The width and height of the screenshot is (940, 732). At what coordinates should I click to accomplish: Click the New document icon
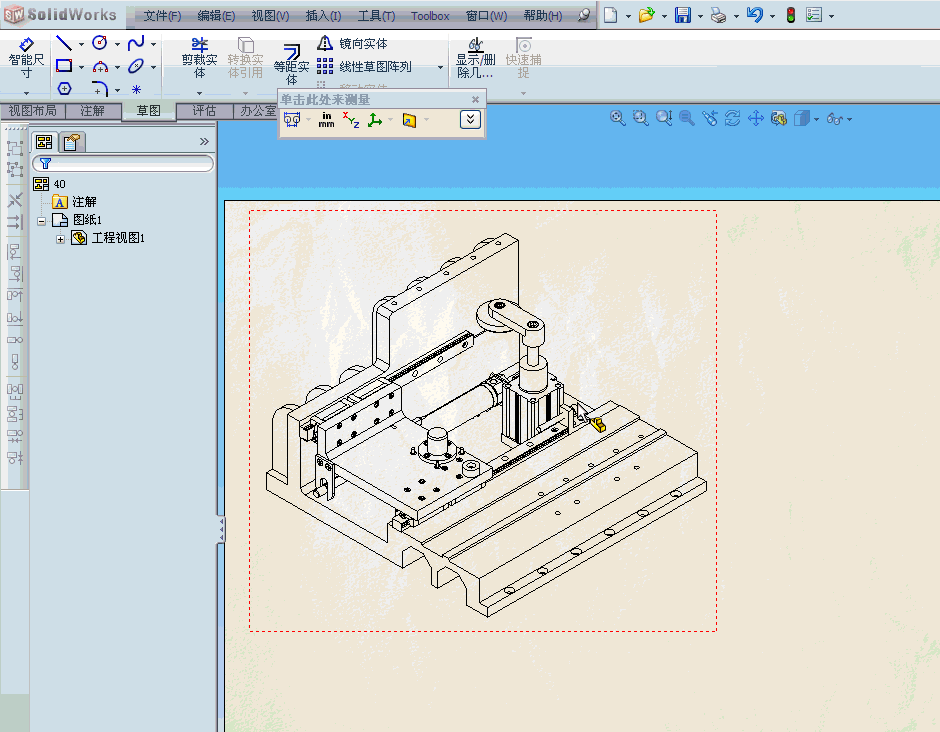[x=611, y=15]
